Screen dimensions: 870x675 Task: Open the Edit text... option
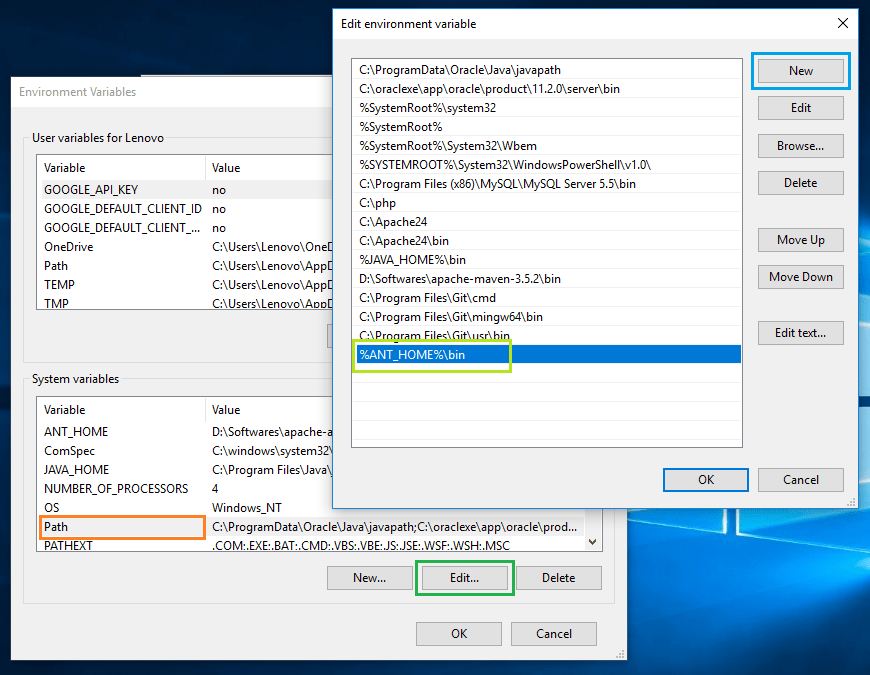click(800, 333)
